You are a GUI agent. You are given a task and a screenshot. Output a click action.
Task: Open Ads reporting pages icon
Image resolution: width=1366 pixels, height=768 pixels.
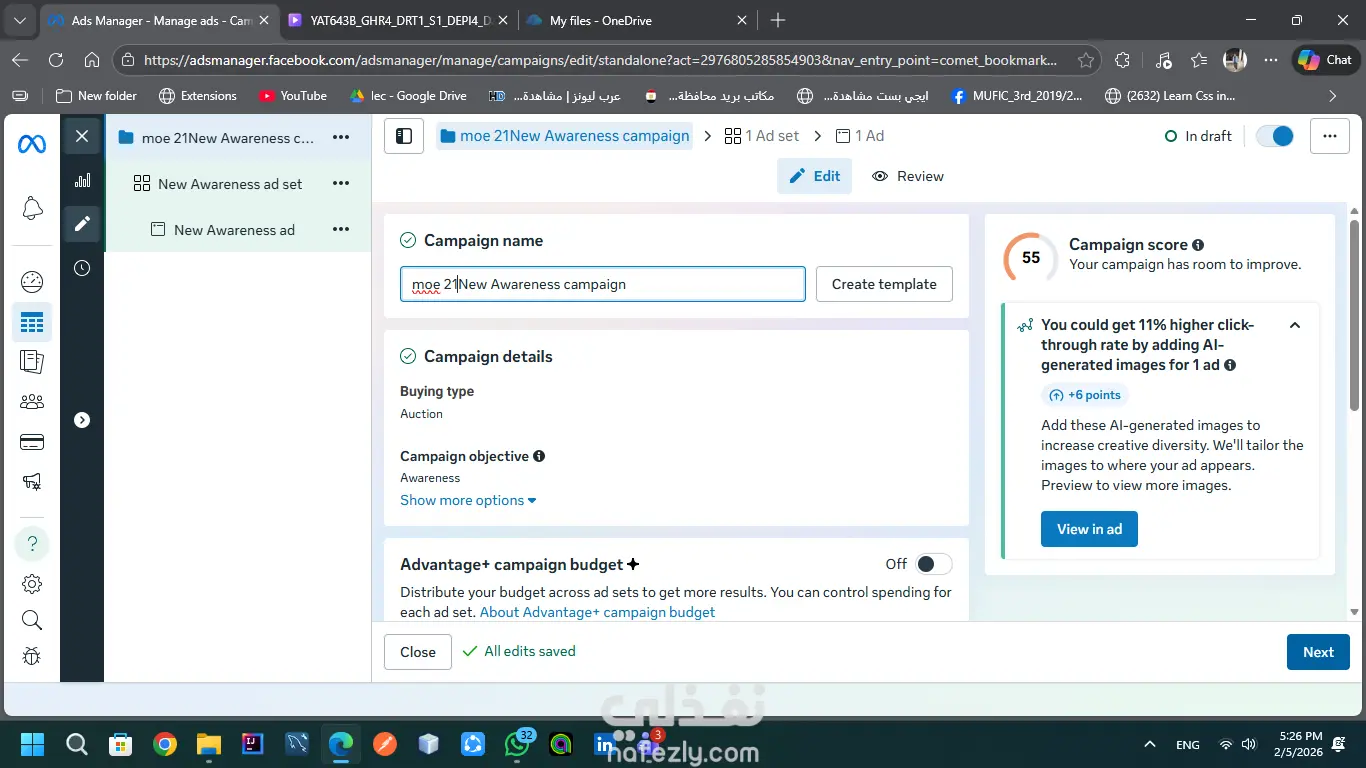pos(32,361)
